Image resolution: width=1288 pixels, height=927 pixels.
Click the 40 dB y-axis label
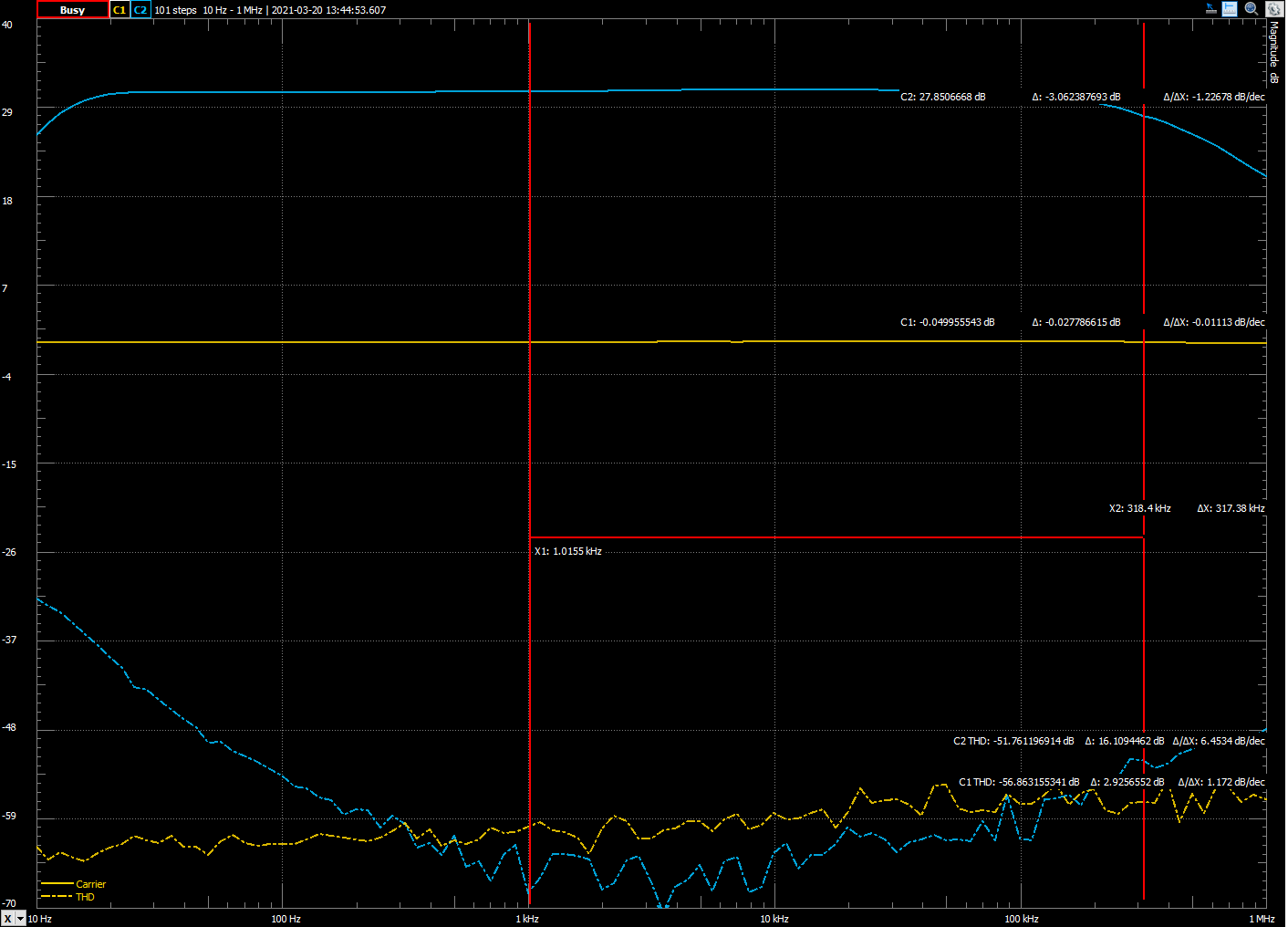point(7,25)
